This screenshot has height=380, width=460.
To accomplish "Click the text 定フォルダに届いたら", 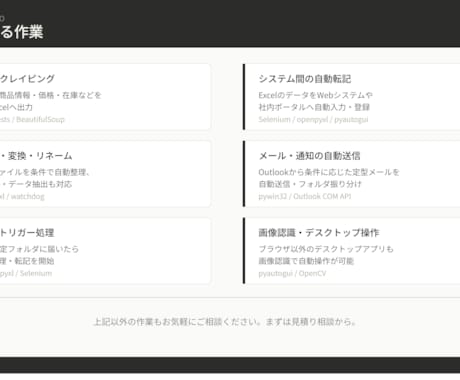I will 39,249.
